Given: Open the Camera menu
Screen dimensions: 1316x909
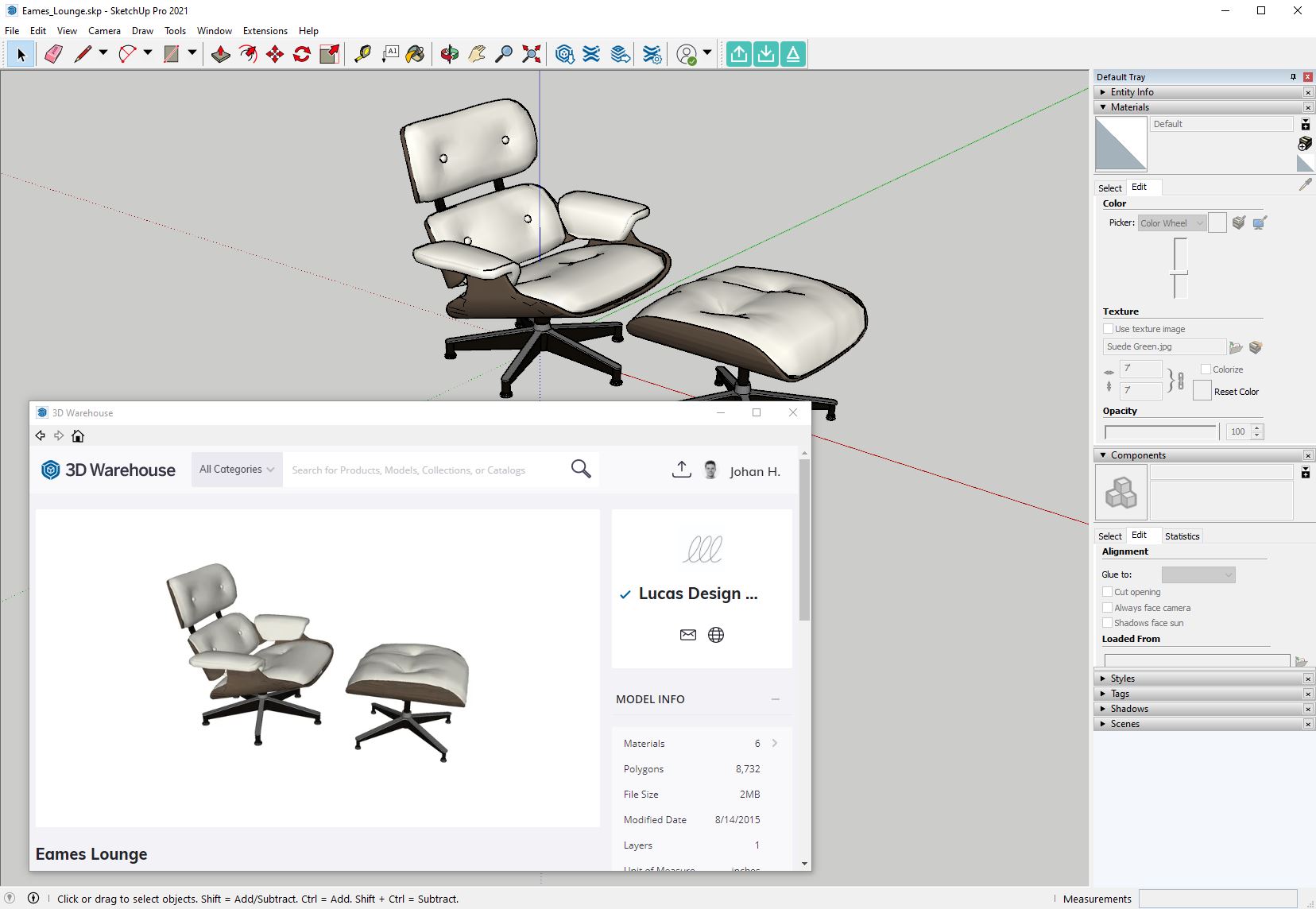Looking at the screenshot, I should click(x=104, y=31).
